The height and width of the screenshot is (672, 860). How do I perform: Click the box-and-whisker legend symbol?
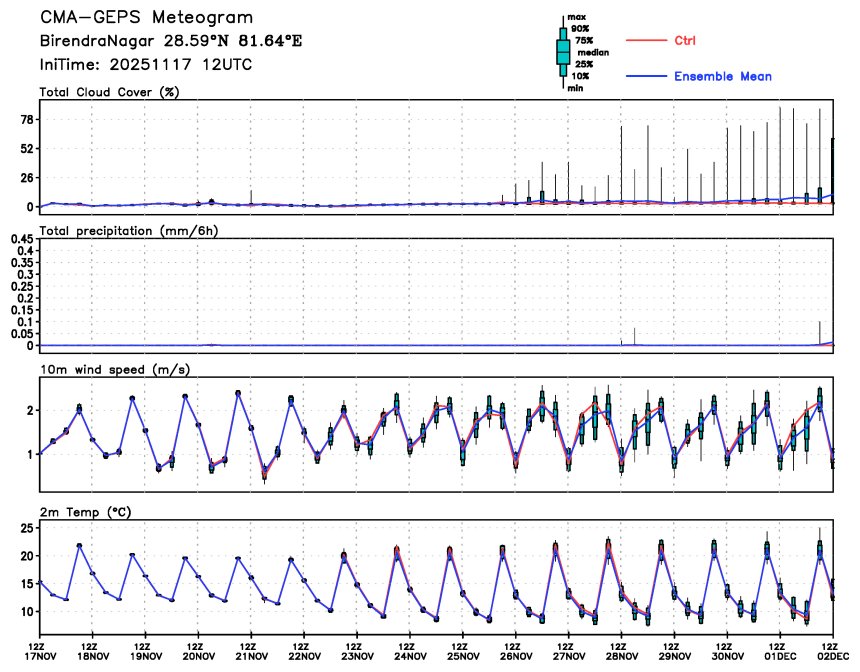pos(563,53)
